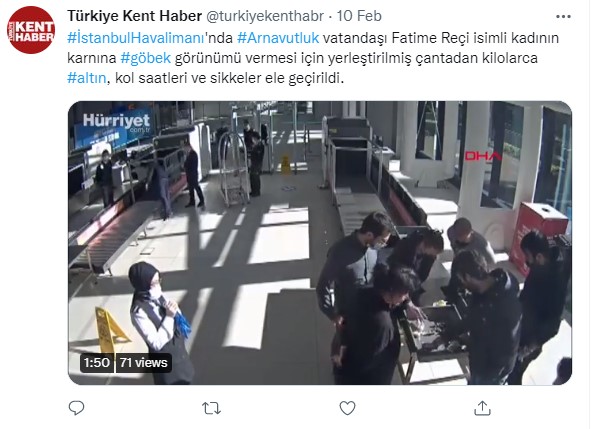Click the DHA logo in the video

pos(483,156)
